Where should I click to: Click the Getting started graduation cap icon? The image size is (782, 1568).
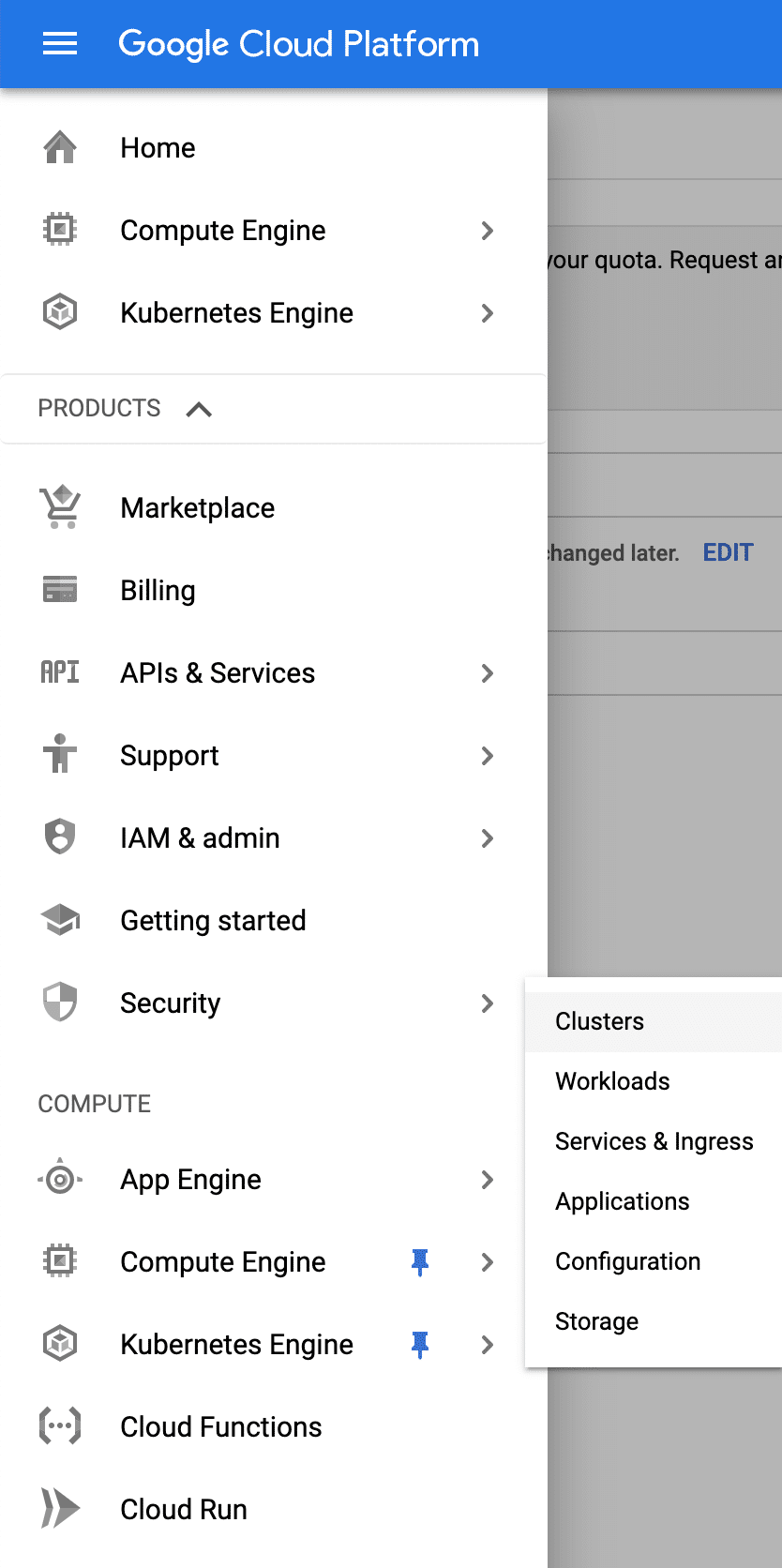(60, 920)
